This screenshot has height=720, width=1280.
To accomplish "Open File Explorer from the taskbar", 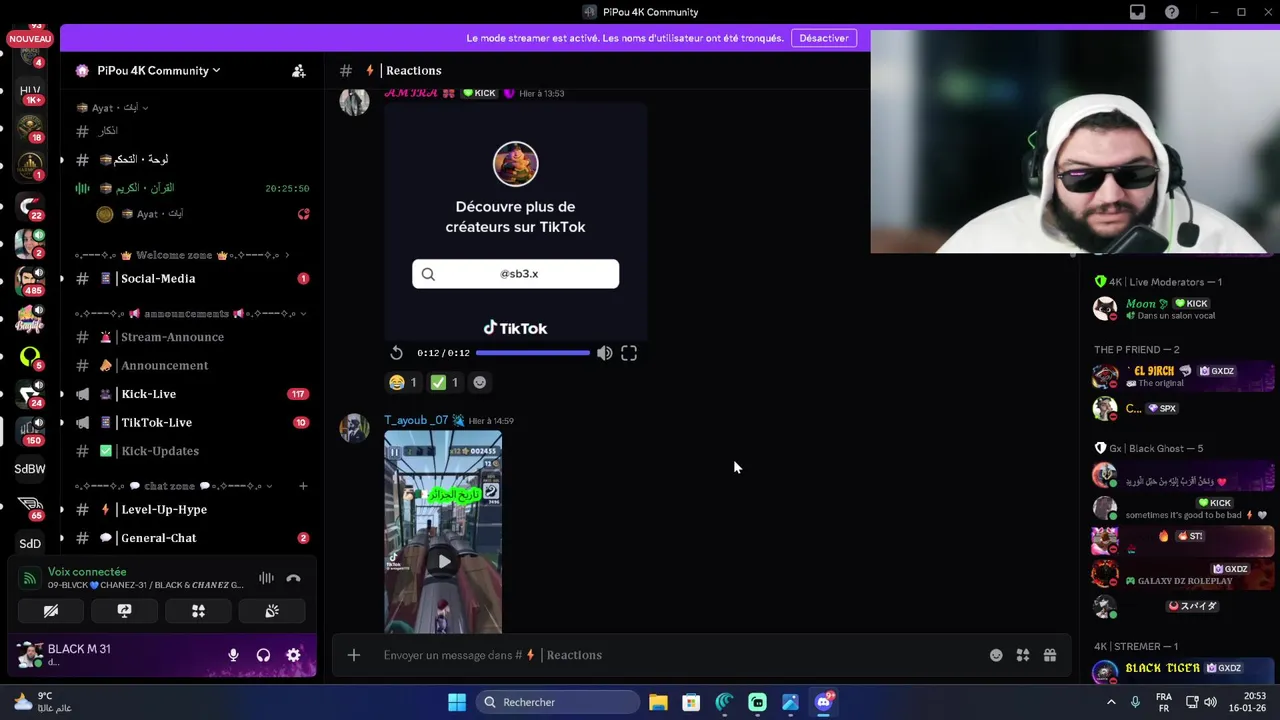I will [x=658, y=702].
